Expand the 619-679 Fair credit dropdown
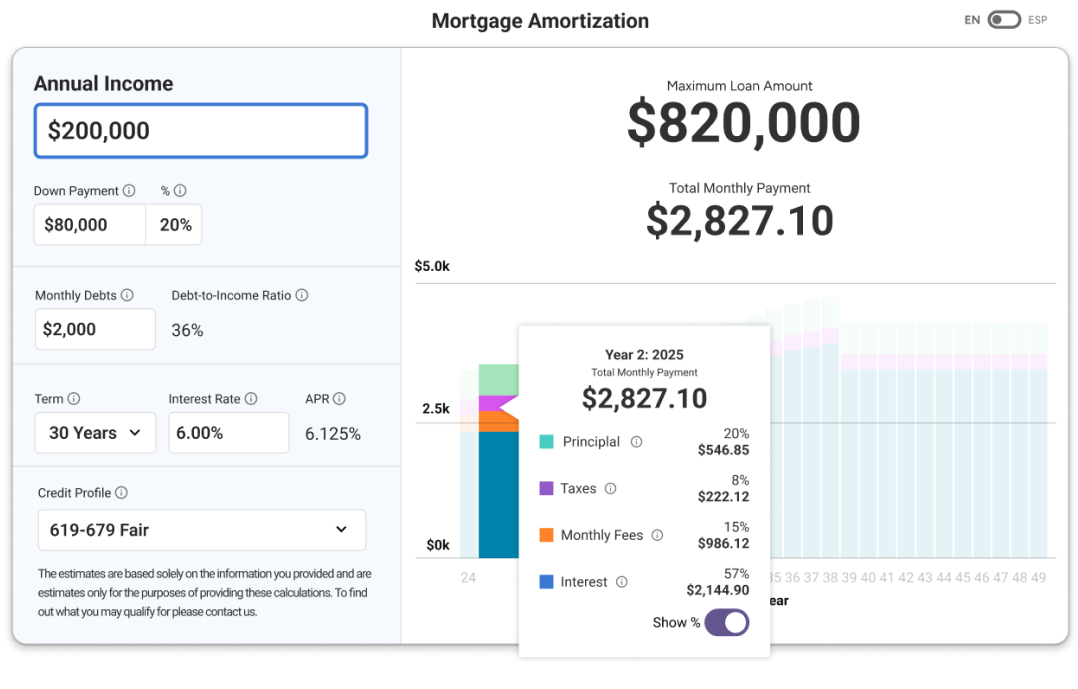The image size is (1078, 689). point(201,530)
